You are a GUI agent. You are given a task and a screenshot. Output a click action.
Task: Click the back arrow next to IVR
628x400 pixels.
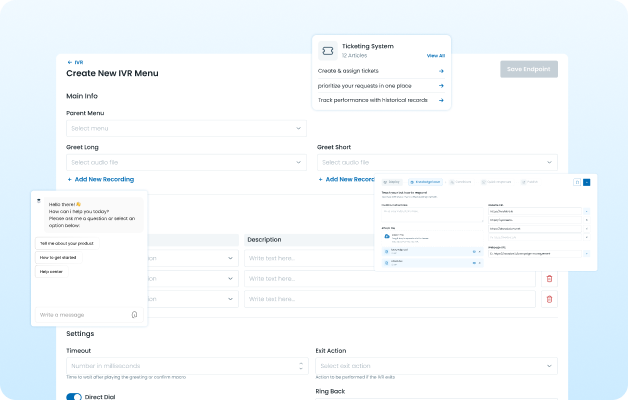(x=69, y=62)
